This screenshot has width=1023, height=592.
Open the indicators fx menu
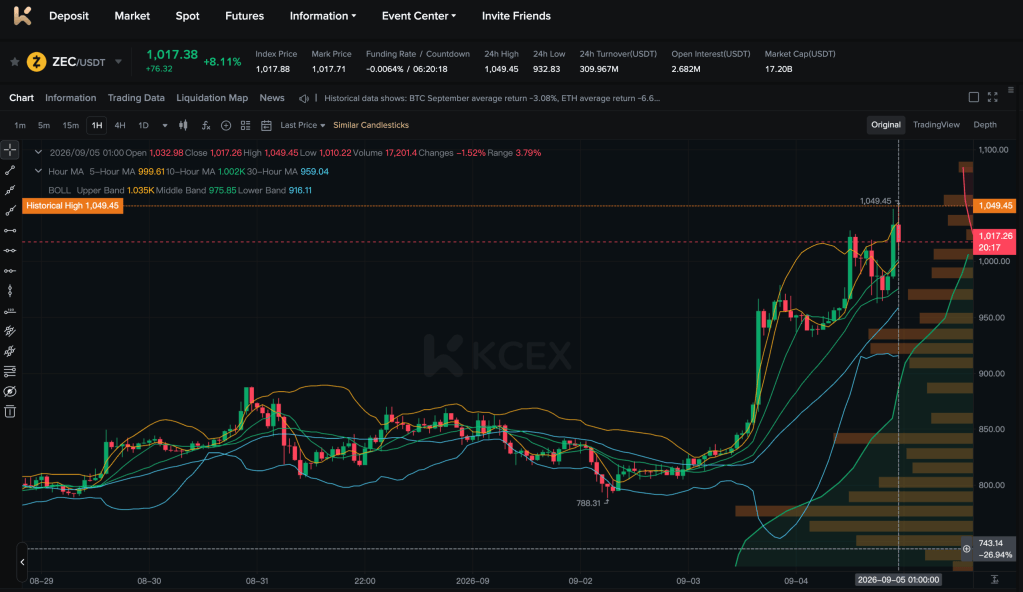point(206,125)
